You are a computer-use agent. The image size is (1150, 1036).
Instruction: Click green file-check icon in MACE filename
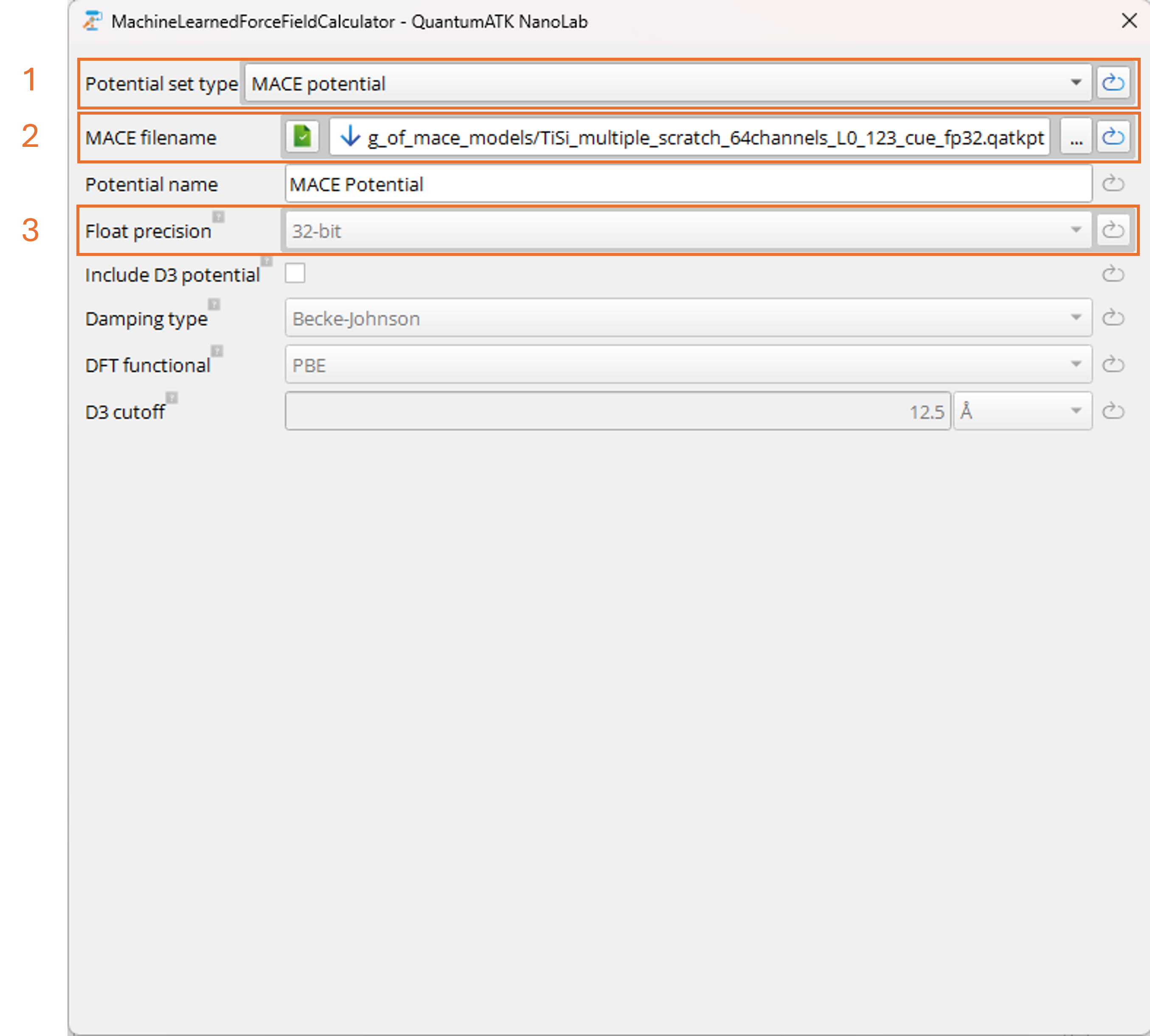pyautogui.click(x=302, y=137)
